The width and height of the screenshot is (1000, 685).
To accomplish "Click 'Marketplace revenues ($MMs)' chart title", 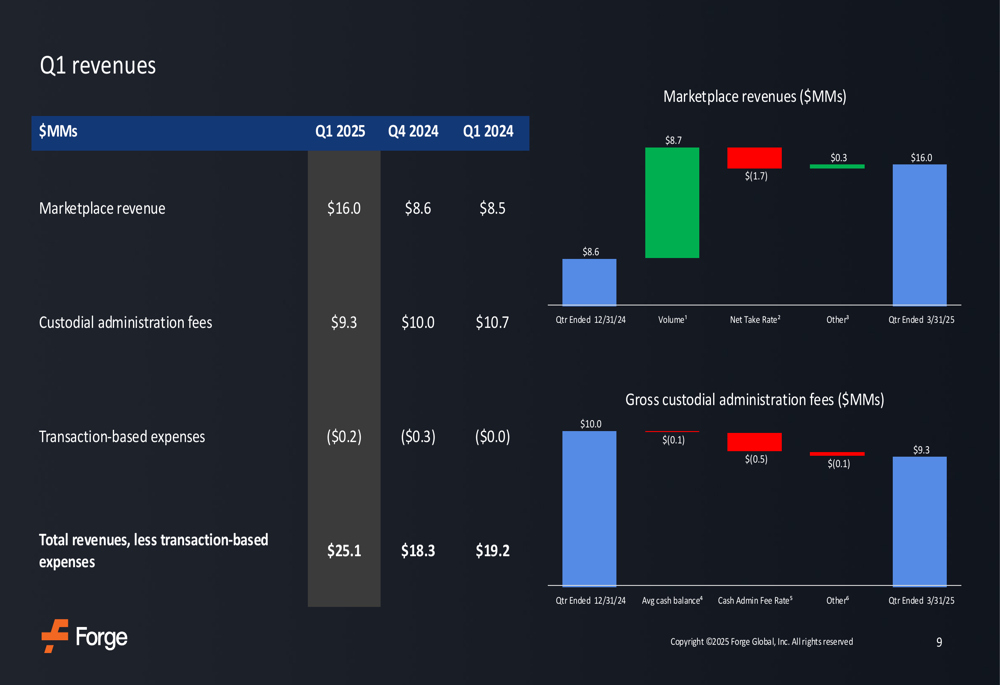I will tap(754, 97).
